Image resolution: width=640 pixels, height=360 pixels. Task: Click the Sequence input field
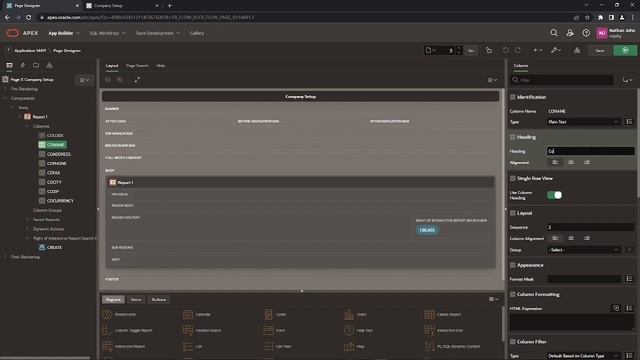tap(591, 227)
